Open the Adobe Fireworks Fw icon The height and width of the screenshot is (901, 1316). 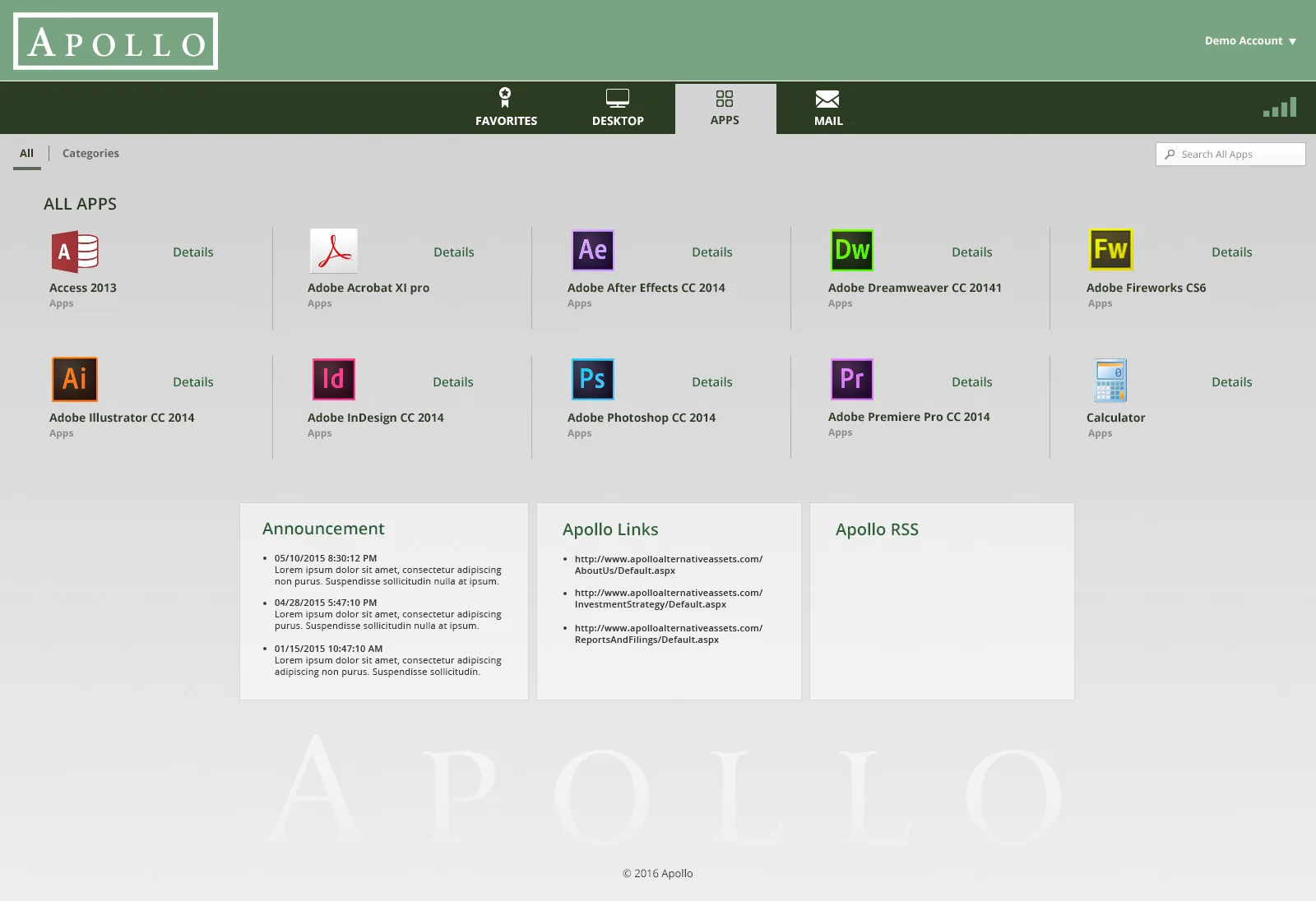tap(1111, 249)
